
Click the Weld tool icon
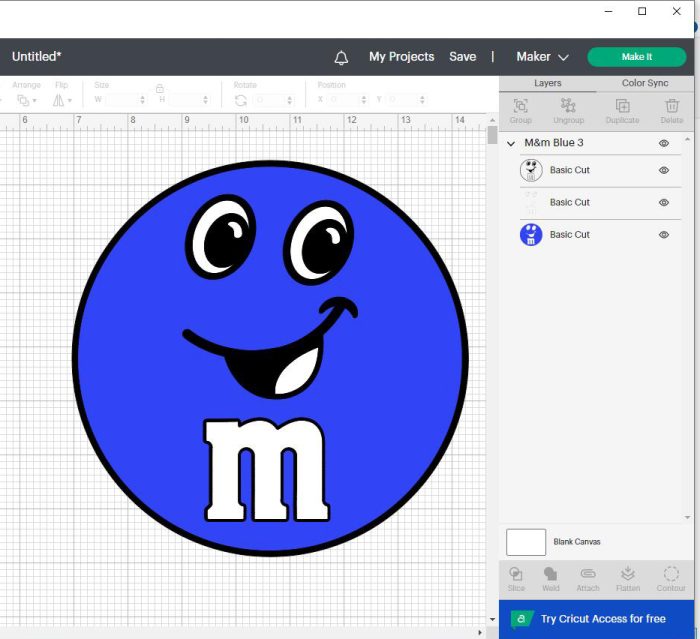(x=550, y=573)
